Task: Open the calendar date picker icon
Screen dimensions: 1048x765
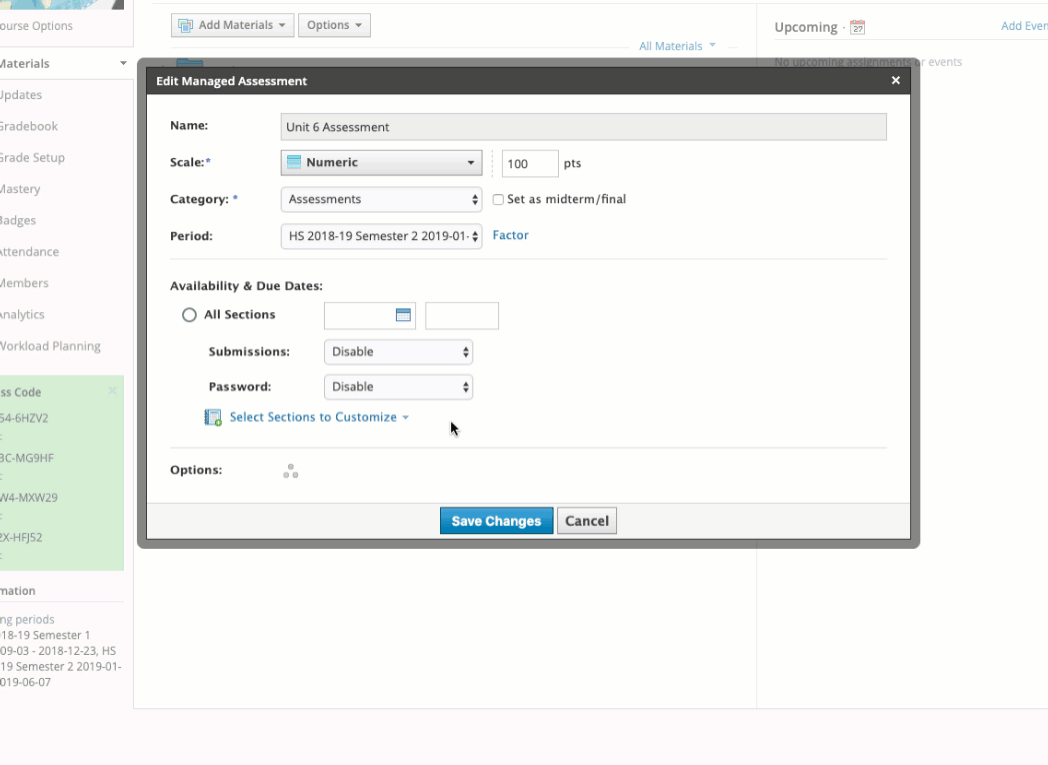Action: (403, 315)
